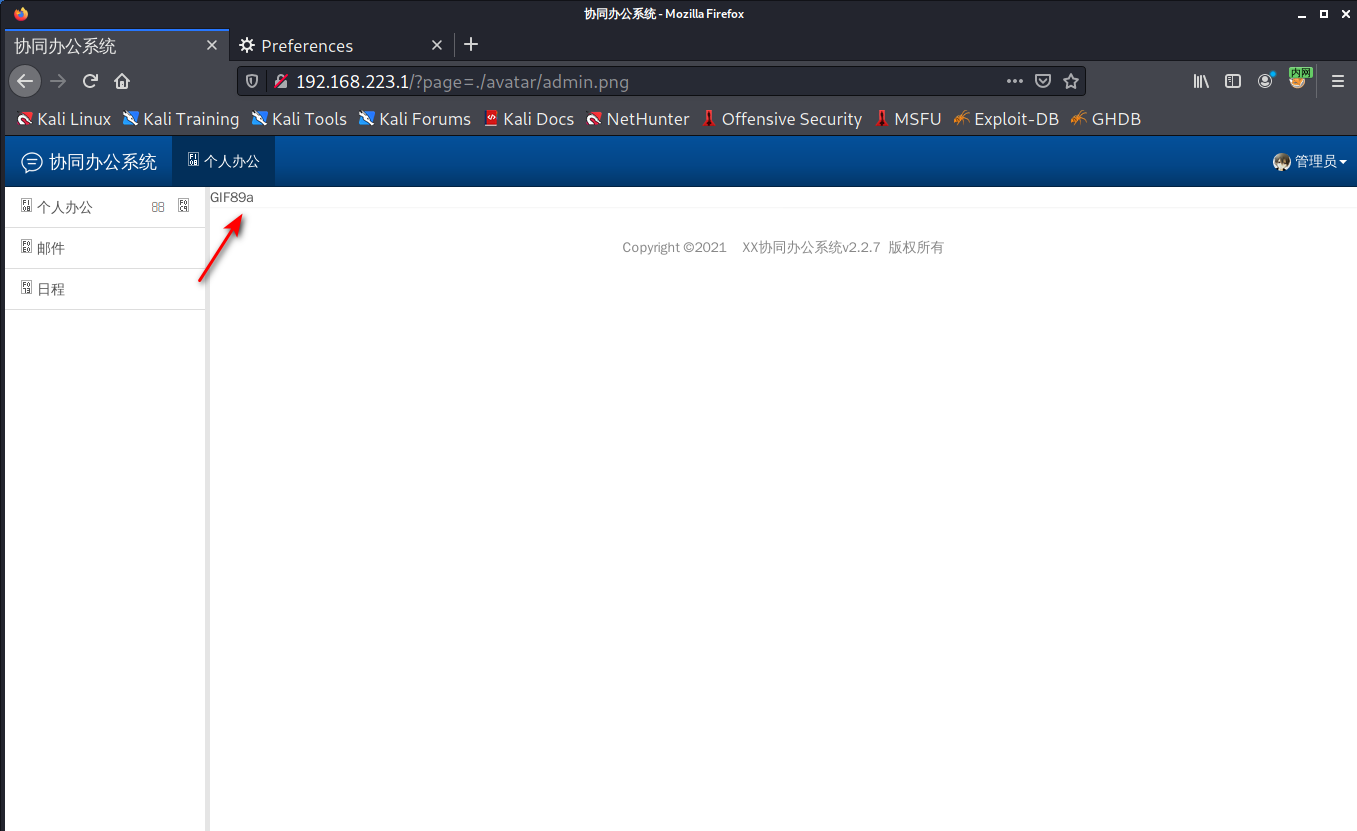
Task: Open the page actions three-dot menu
Action: [1014, 81]
